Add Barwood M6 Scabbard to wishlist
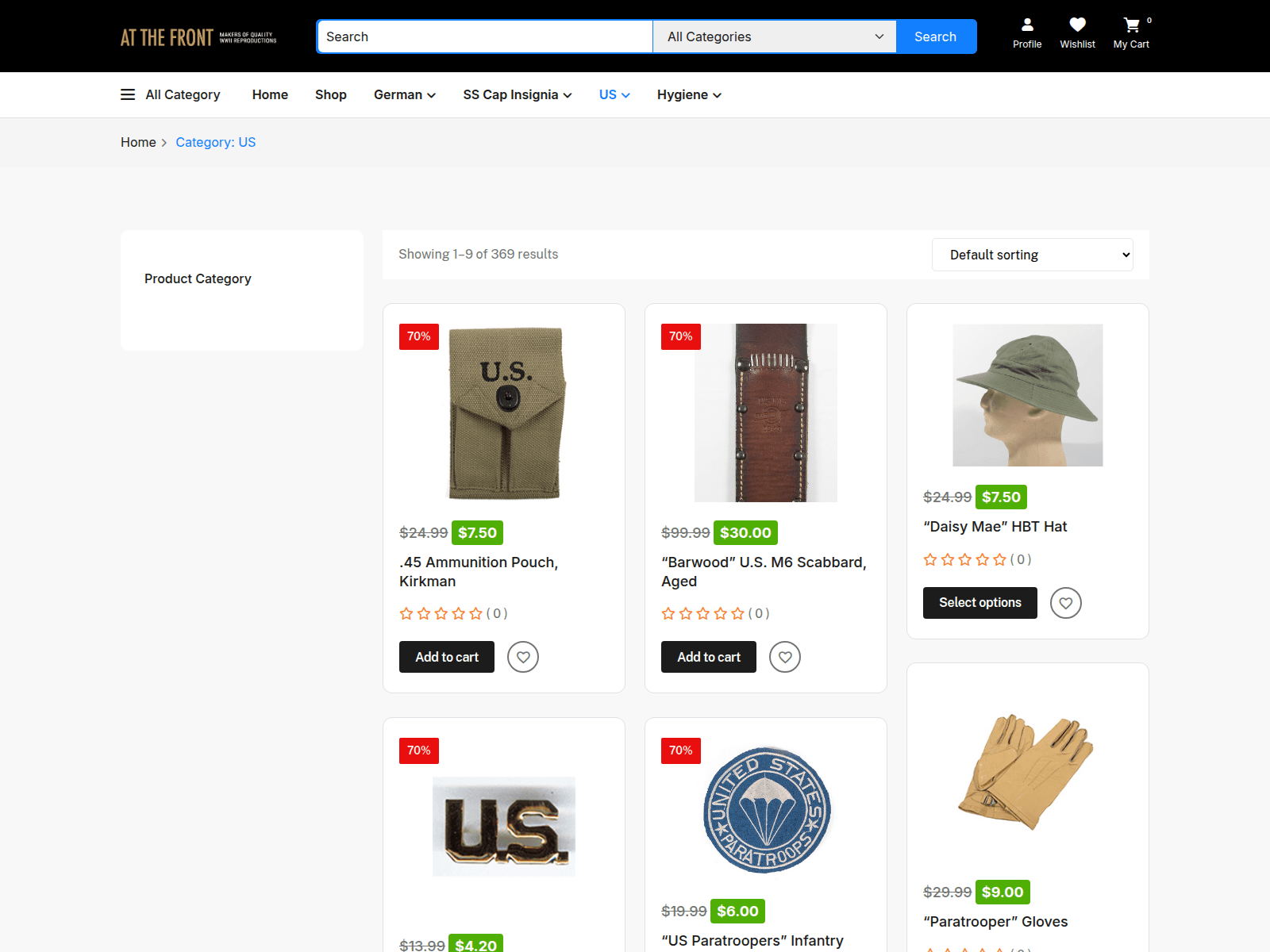The height and width of the screenshot is (952, 1270). click(x=785, y=657)
